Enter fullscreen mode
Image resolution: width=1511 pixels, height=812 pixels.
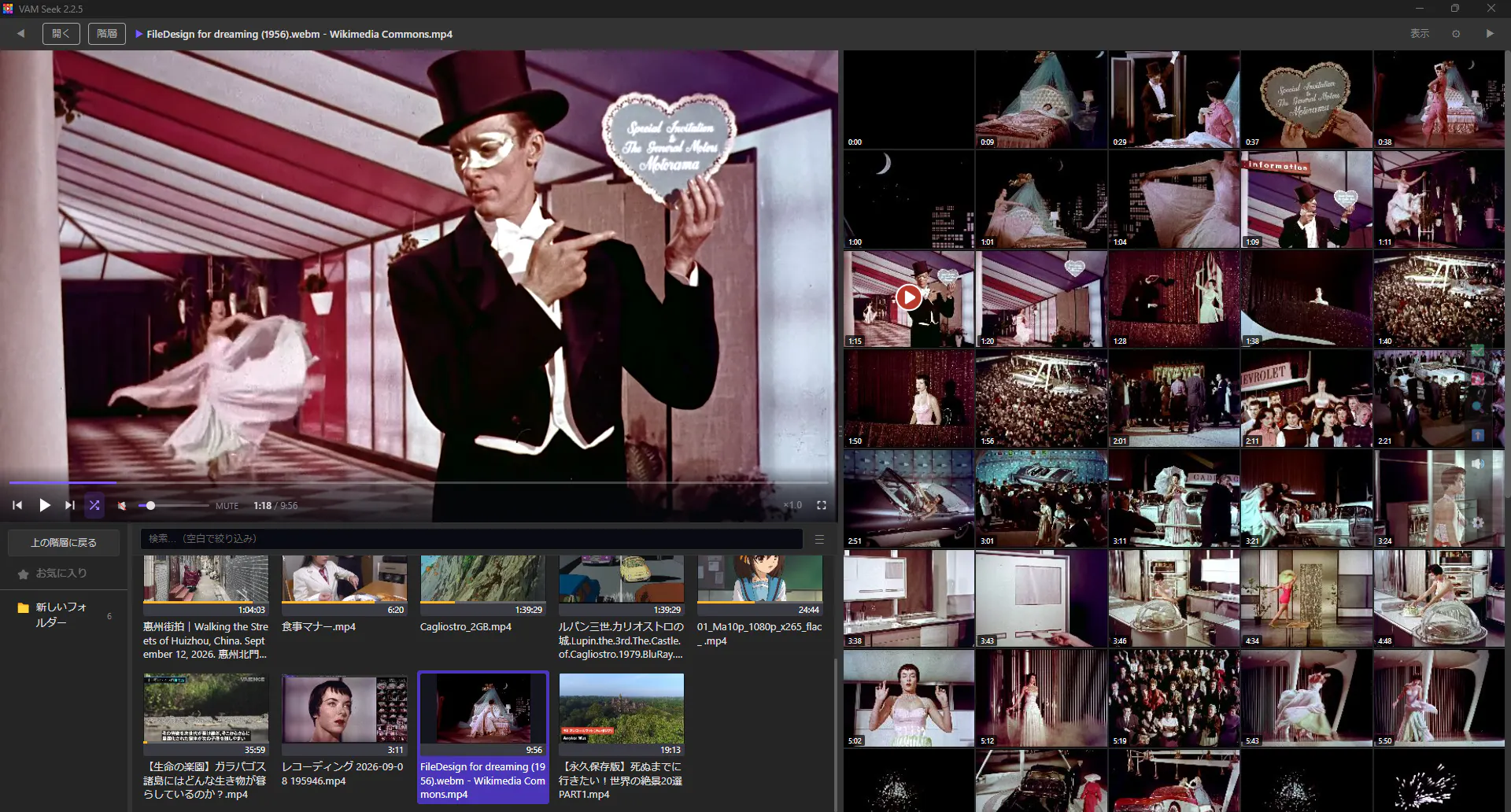[822, 505]
